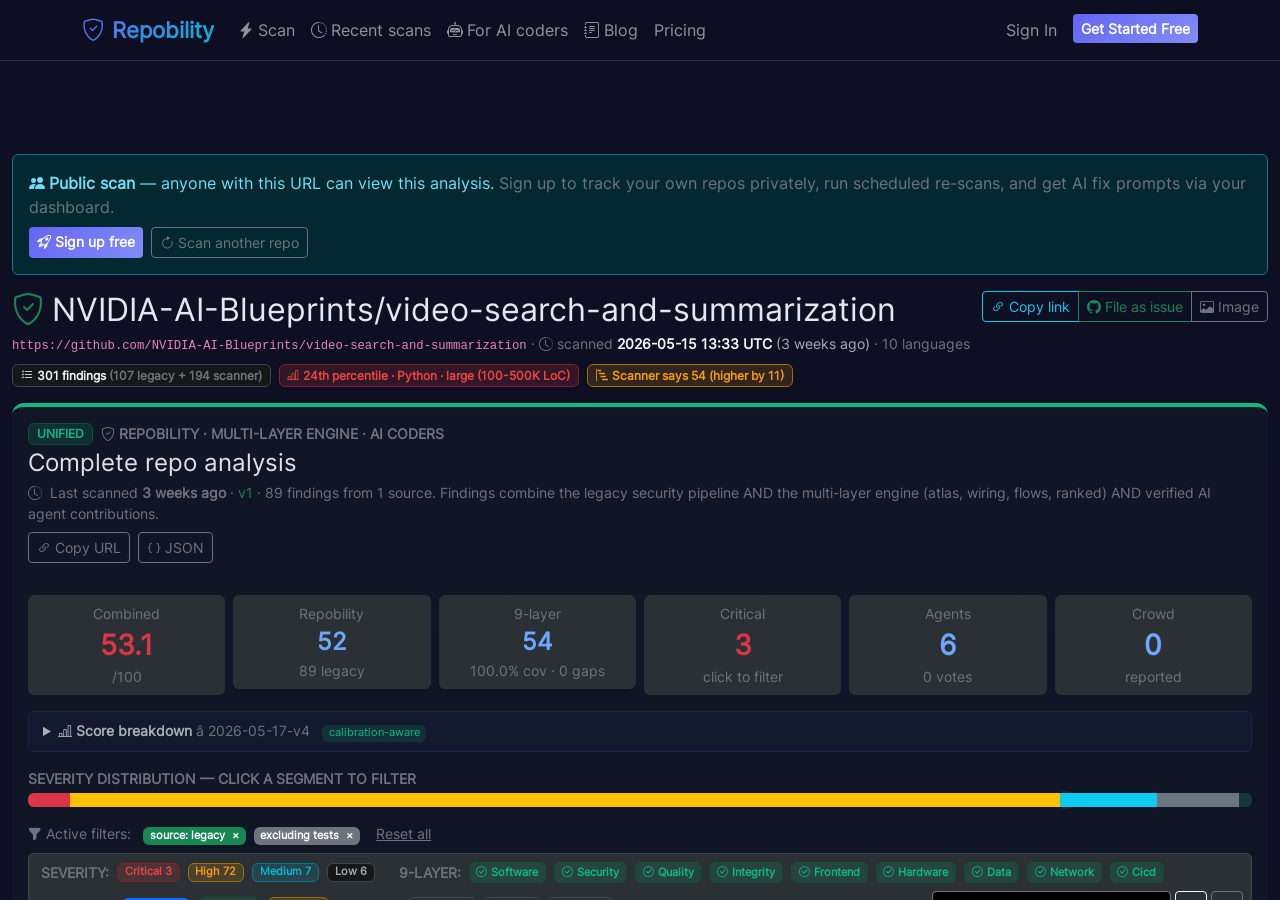
Task: Click the Repobility shield logo icon
Action: (x=93, y=30)
